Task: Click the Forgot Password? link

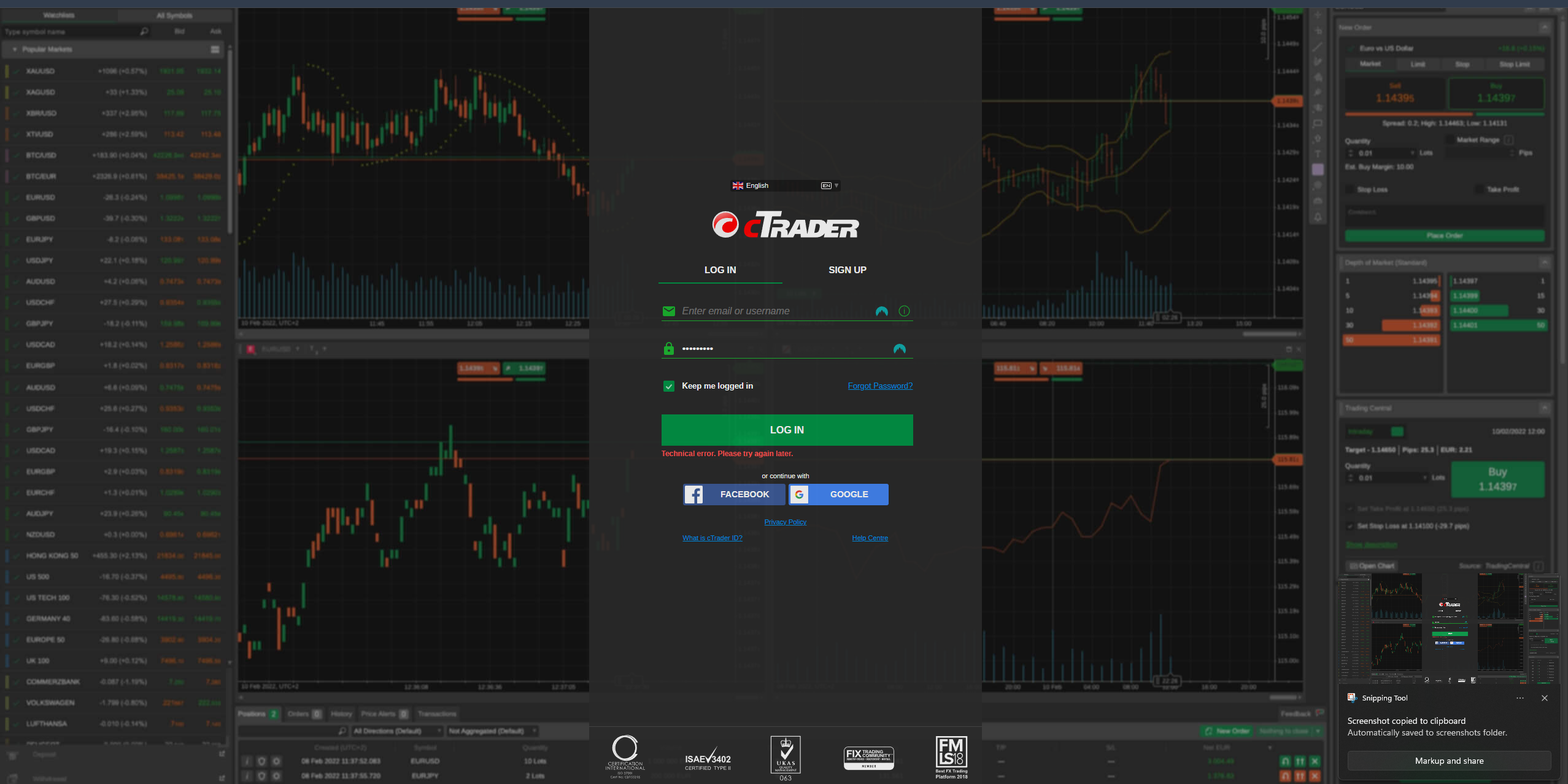Action: [880, 386]
